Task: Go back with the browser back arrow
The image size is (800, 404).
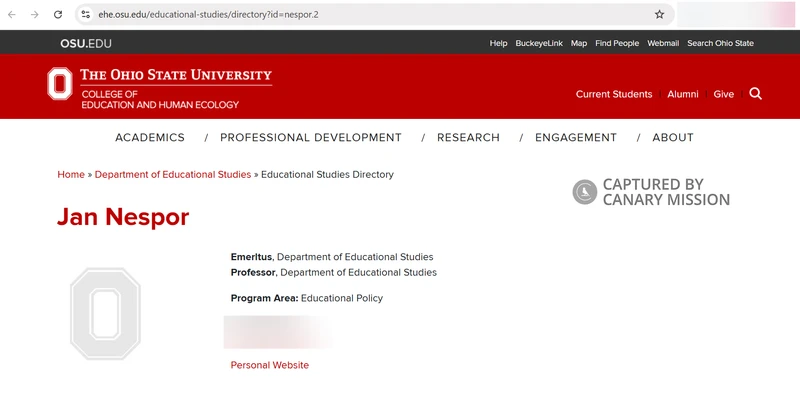Action: (x=12, y=14)
